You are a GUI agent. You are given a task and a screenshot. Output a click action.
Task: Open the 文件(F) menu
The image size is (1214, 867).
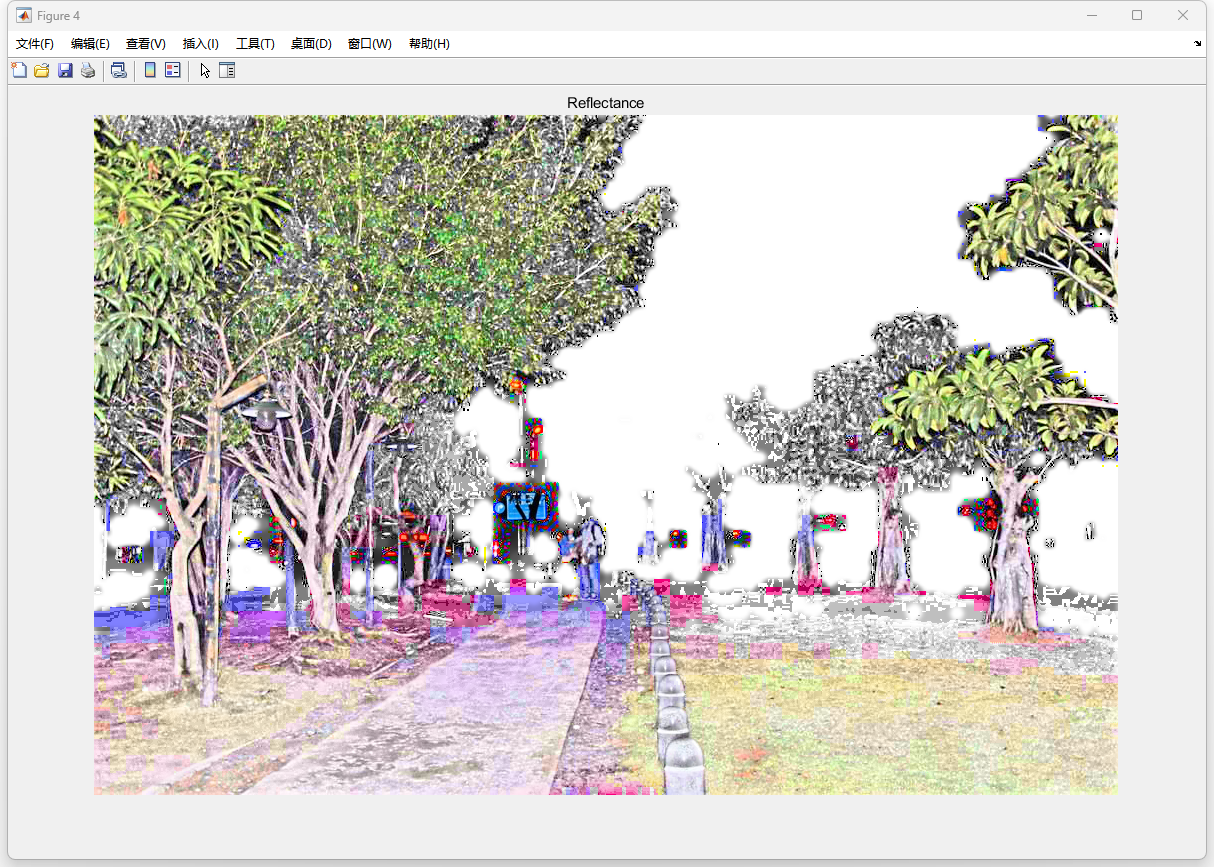(x=35, y=44)
